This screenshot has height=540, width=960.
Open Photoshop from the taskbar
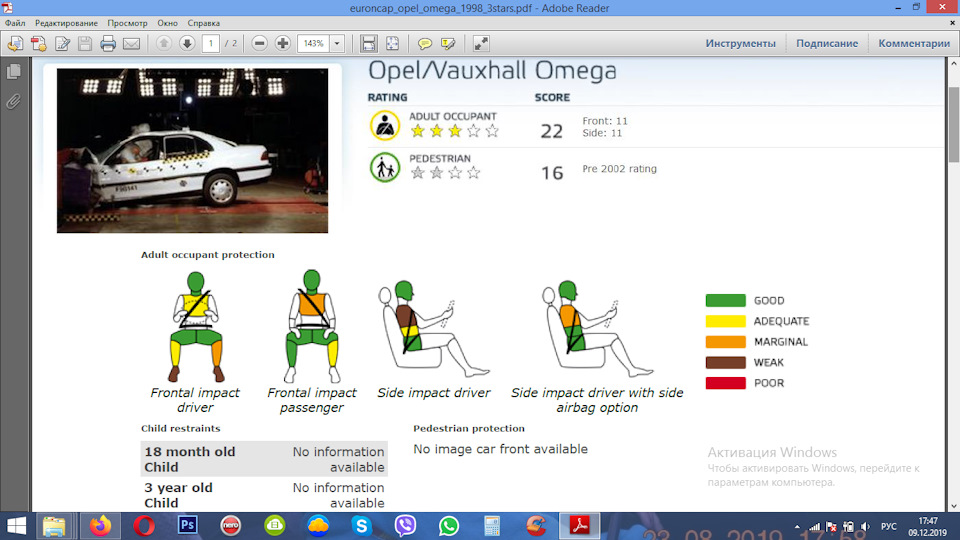click(187, 526)
